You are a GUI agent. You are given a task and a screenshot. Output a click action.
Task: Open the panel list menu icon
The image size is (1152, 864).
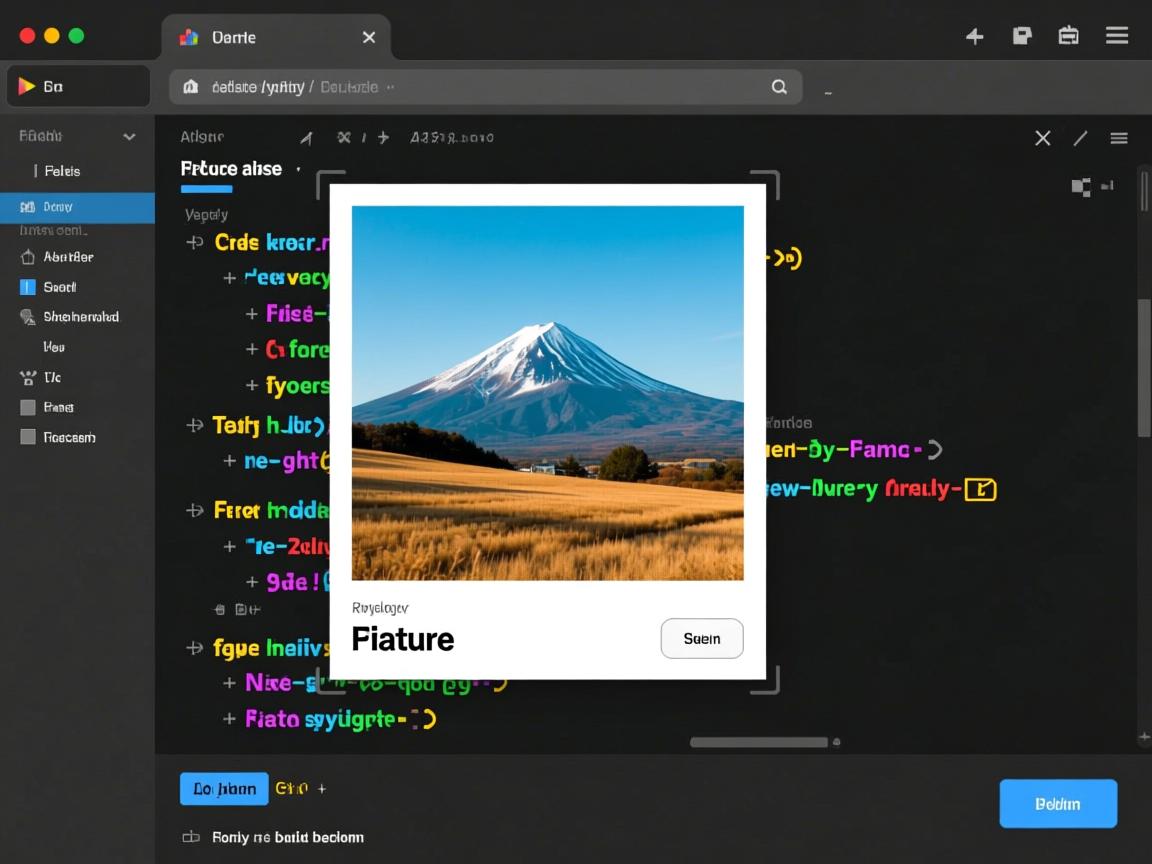coord(1119,138)
